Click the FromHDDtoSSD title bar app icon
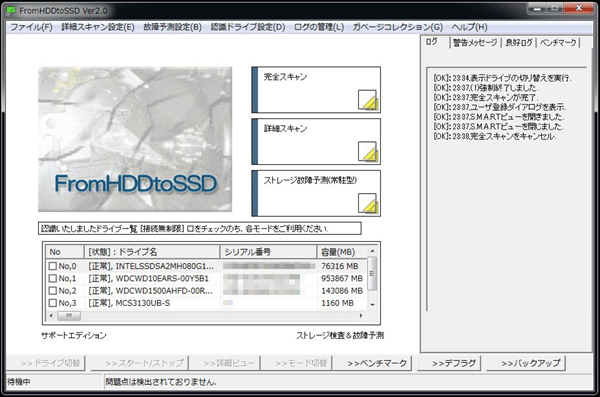The height and width of the screenshot is (397, 600). point(11,10)
